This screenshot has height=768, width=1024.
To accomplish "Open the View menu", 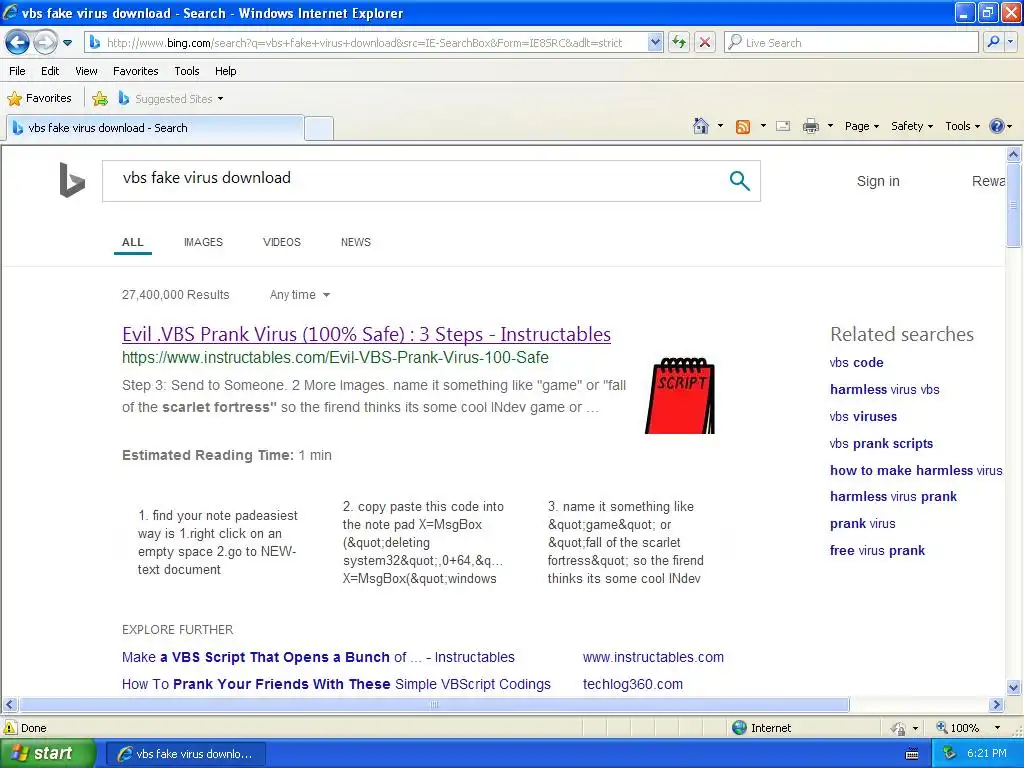I will click(86, 71).
